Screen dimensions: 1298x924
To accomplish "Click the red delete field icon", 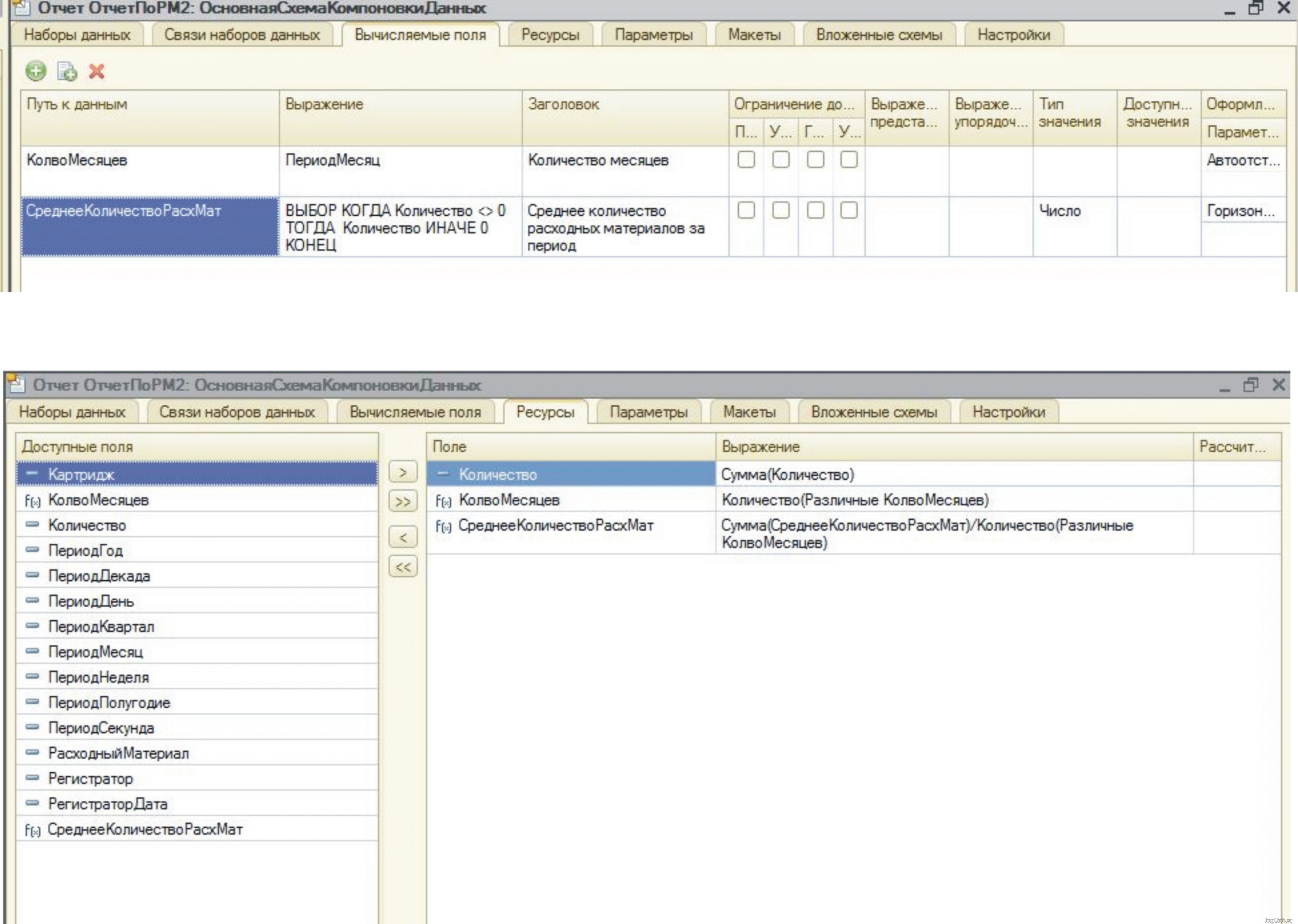I will pos(97,71).
